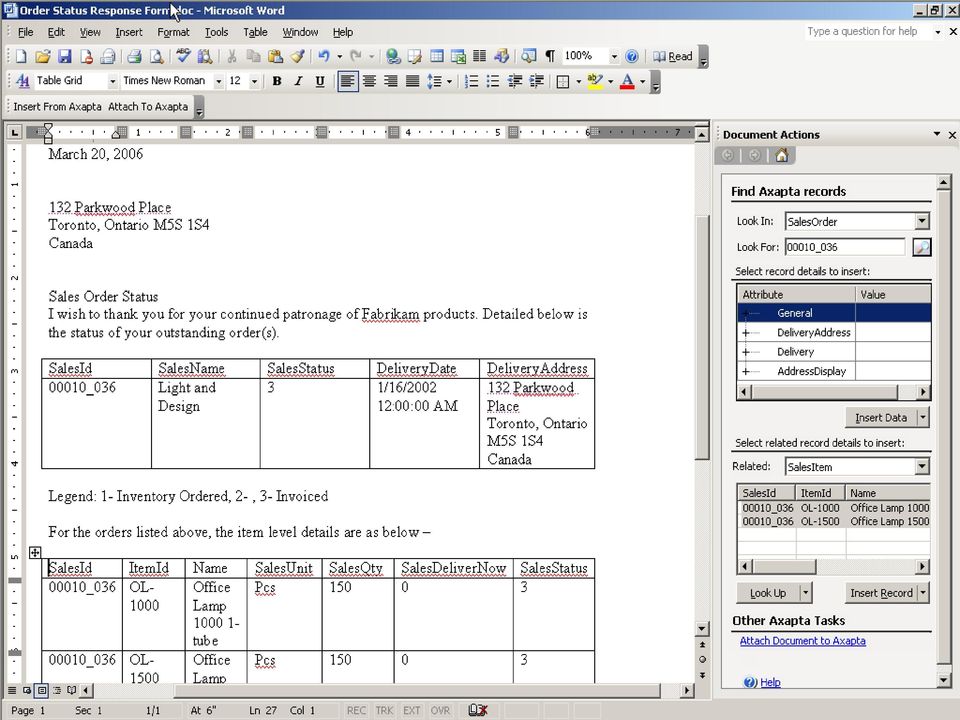Click the Outside Border icon
Viewport: 960px width, 720px height.
point(563,81)
